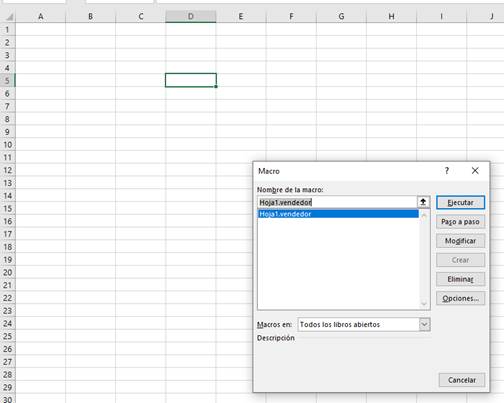Select Hoja1.vendedor in macro list

[x=338, y=214]
